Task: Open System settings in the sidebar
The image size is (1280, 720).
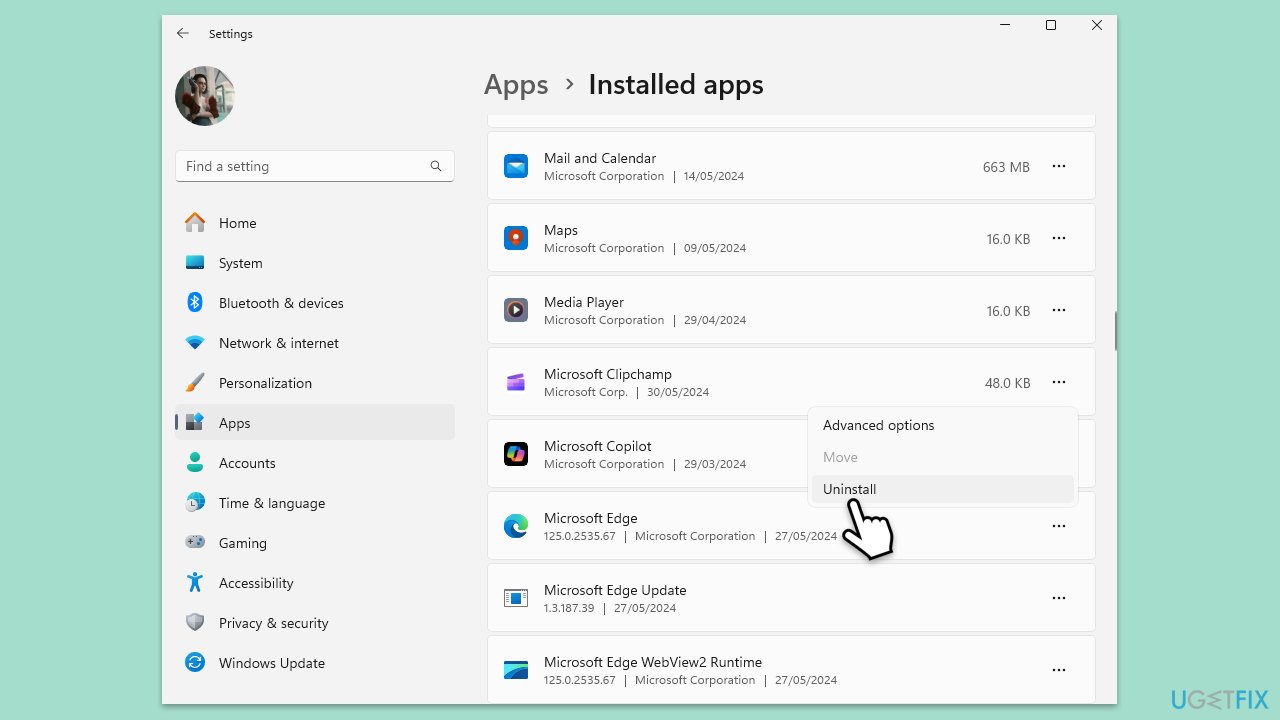Action: point(315,263)
